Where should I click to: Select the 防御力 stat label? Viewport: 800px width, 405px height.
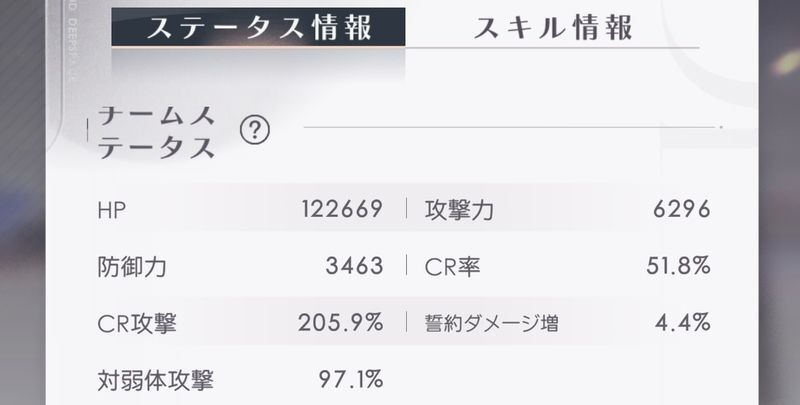[x=132, y=267]
